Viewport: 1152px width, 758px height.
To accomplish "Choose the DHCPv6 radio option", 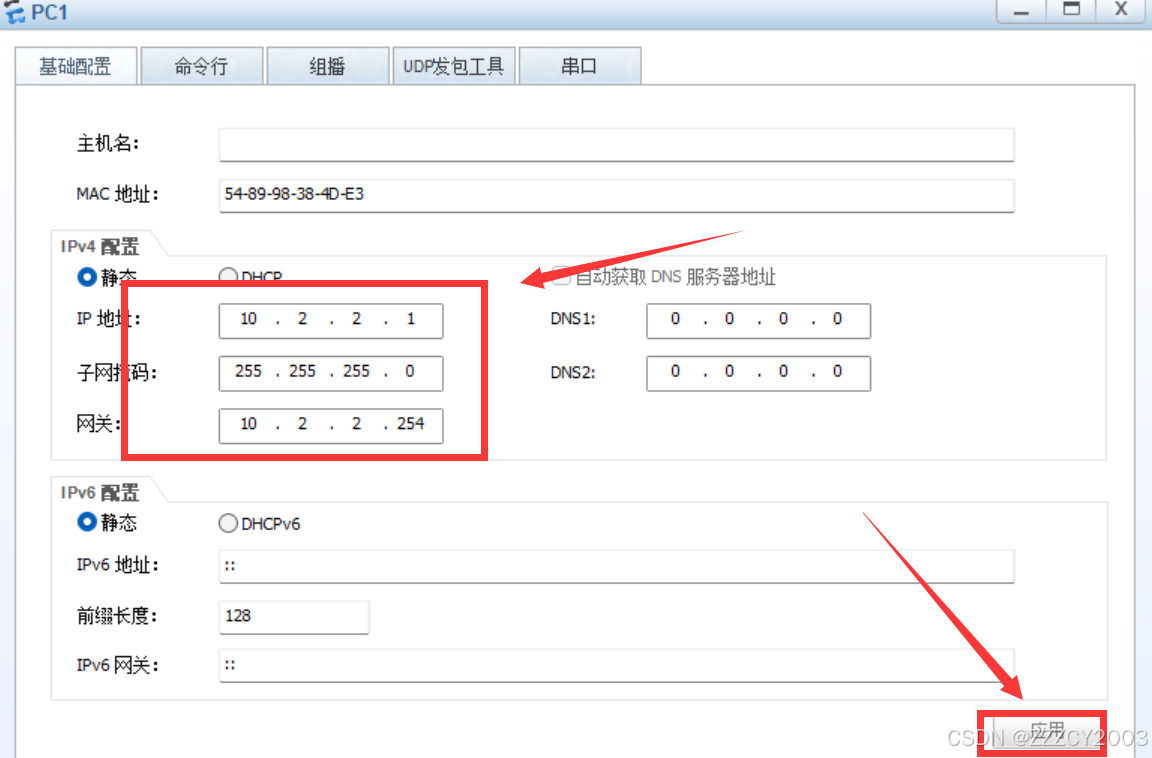I will (228, 523).
